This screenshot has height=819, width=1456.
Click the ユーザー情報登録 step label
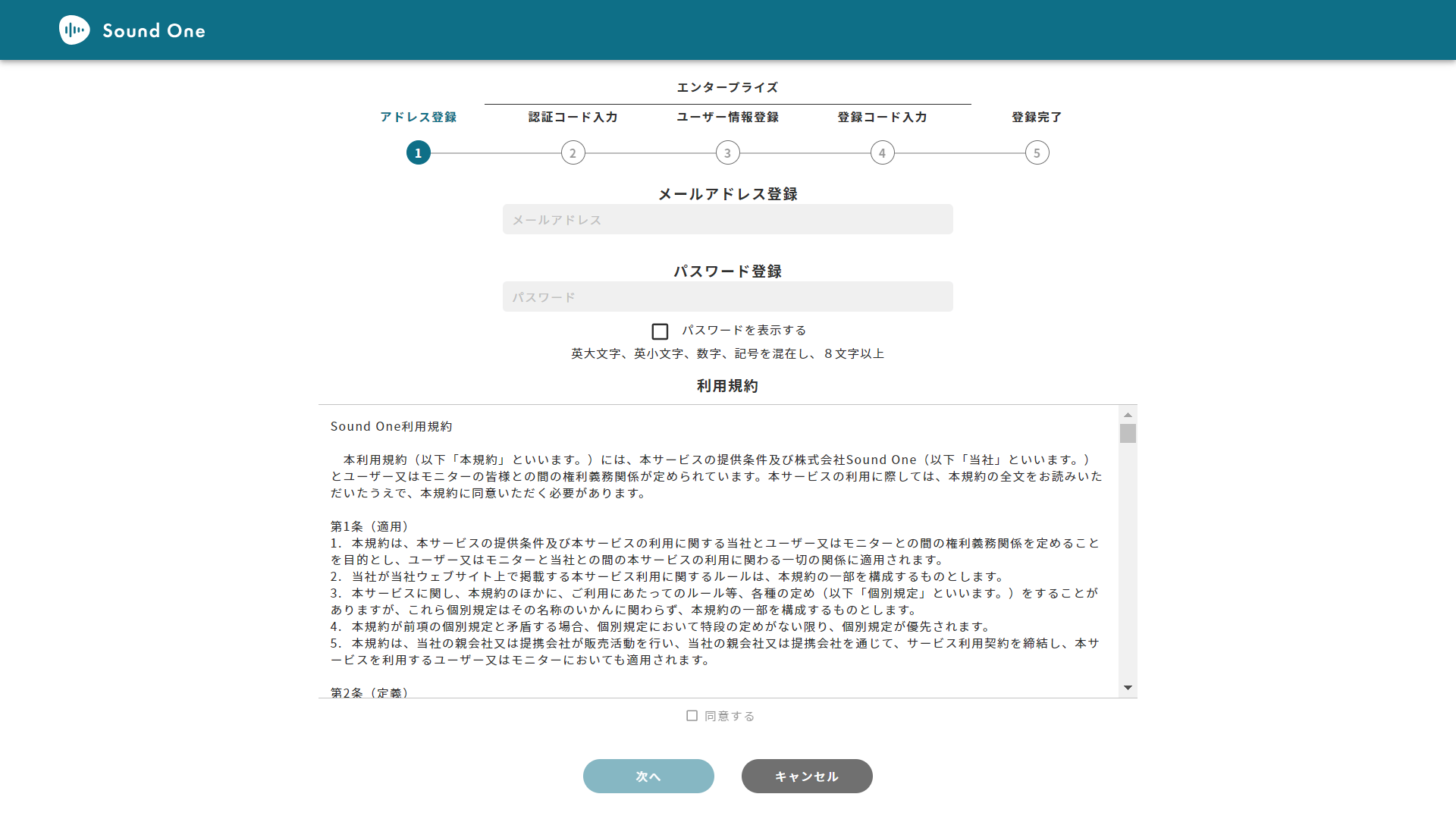point(728,117)
